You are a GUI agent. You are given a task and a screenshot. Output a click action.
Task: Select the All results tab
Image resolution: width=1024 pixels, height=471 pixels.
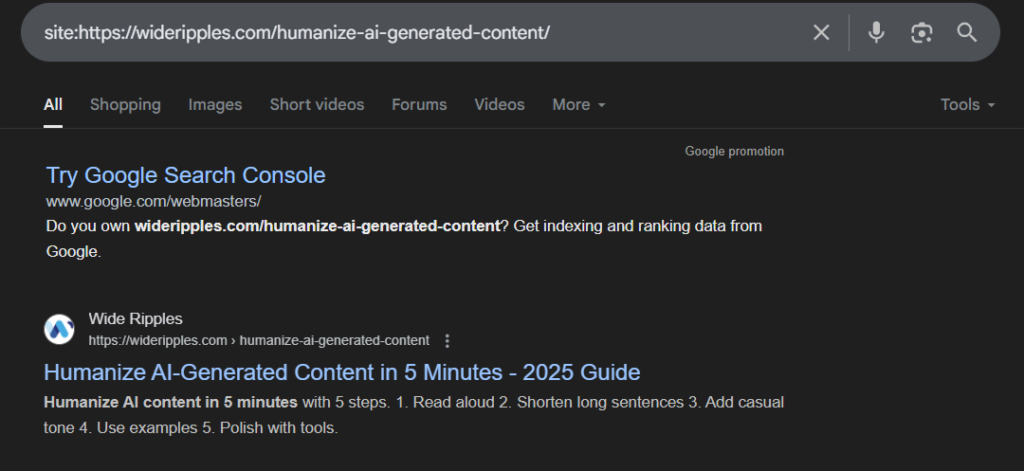click(x=53, y=105)
